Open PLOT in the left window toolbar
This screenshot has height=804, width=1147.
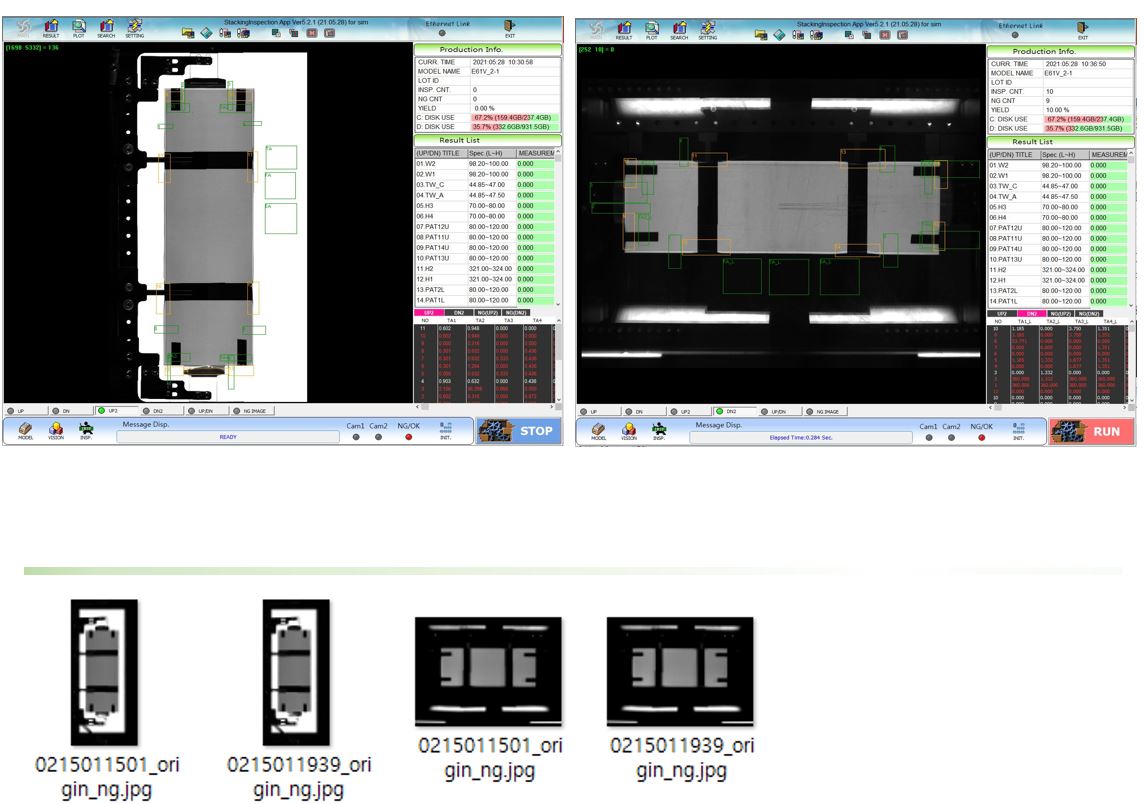[78, 29]
